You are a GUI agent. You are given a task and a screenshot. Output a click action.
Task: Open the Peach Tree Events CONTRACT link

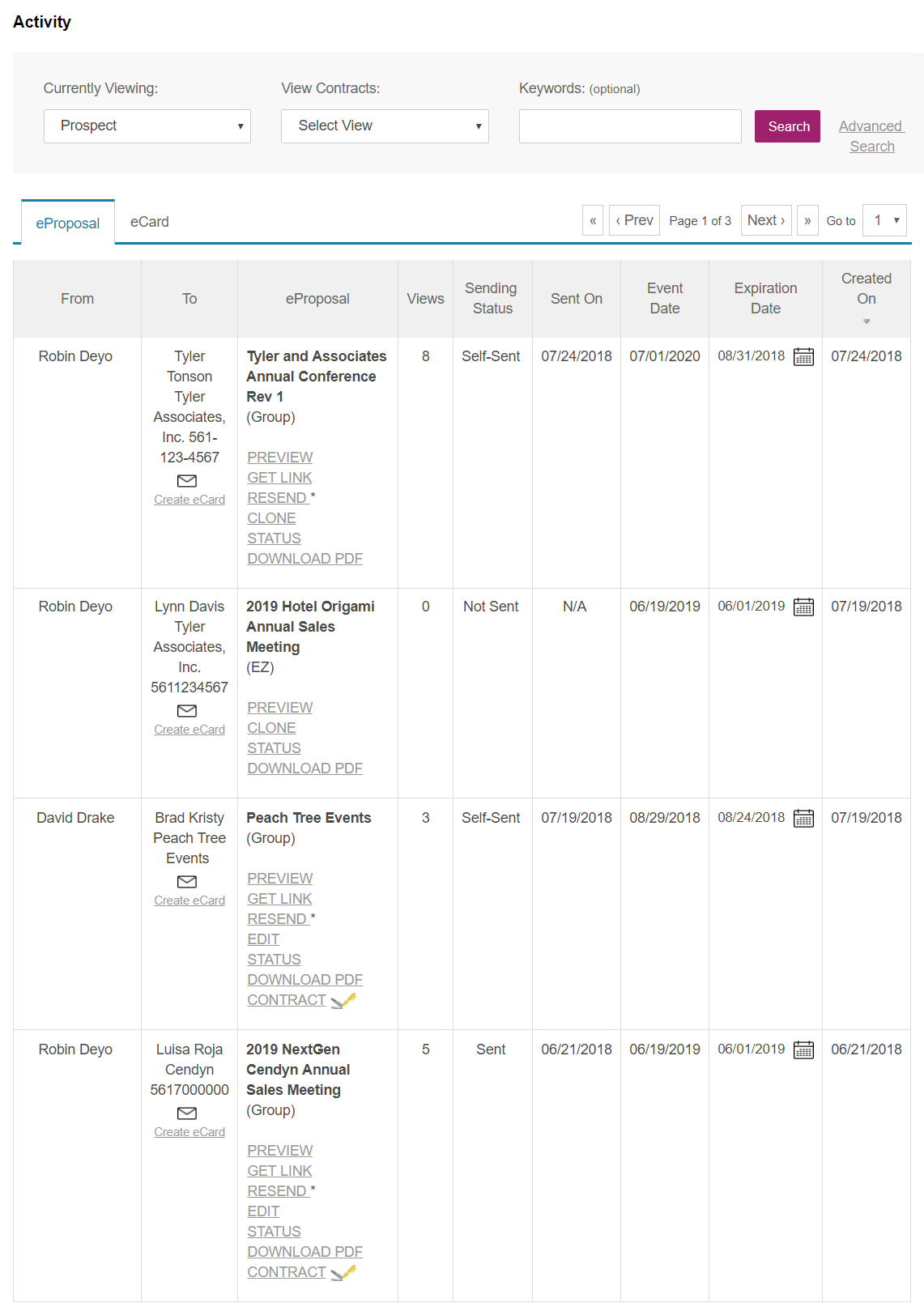pyautogui.click(x=287, y=1000)
